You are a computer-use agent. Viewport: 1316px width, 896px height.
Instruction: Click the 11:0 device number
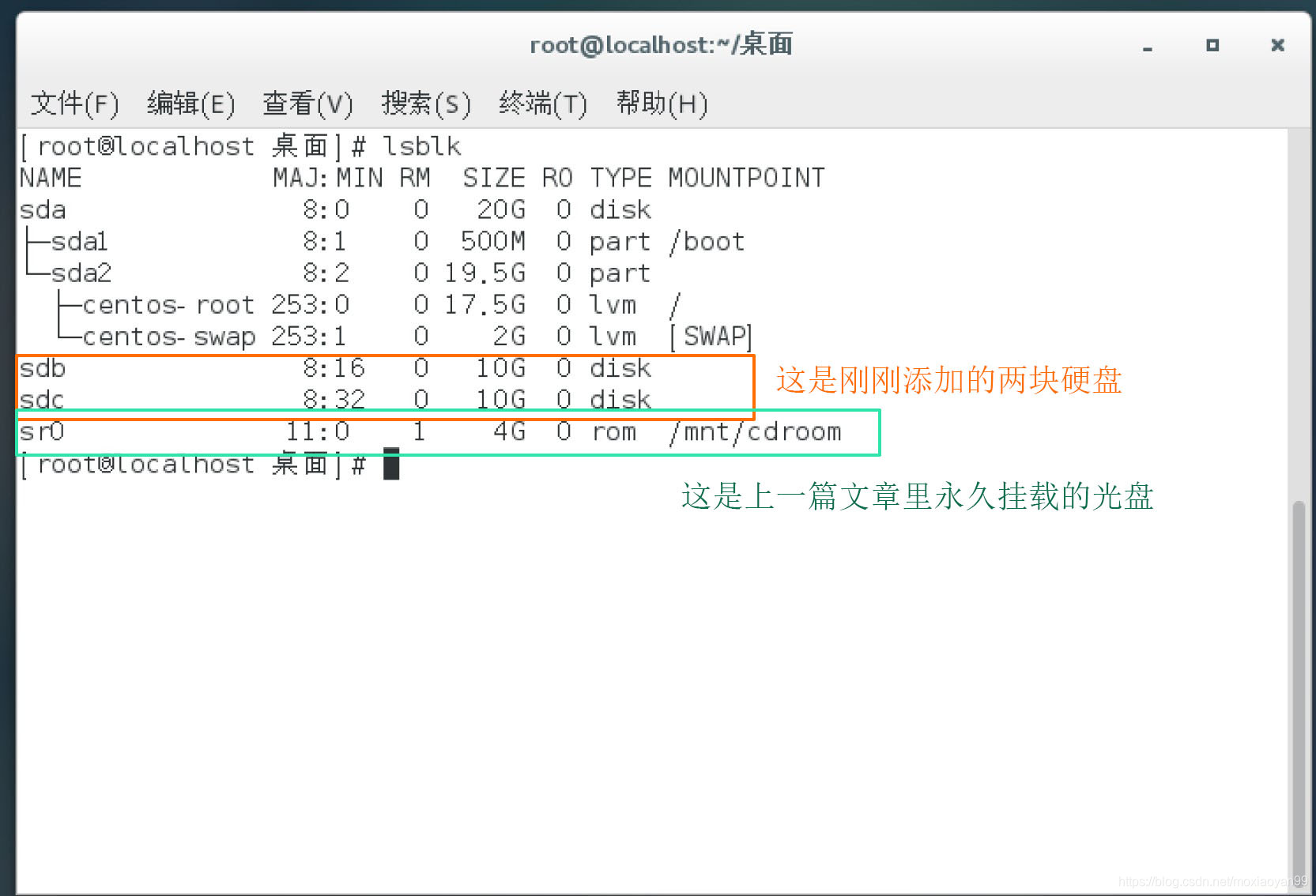(318, 431)
